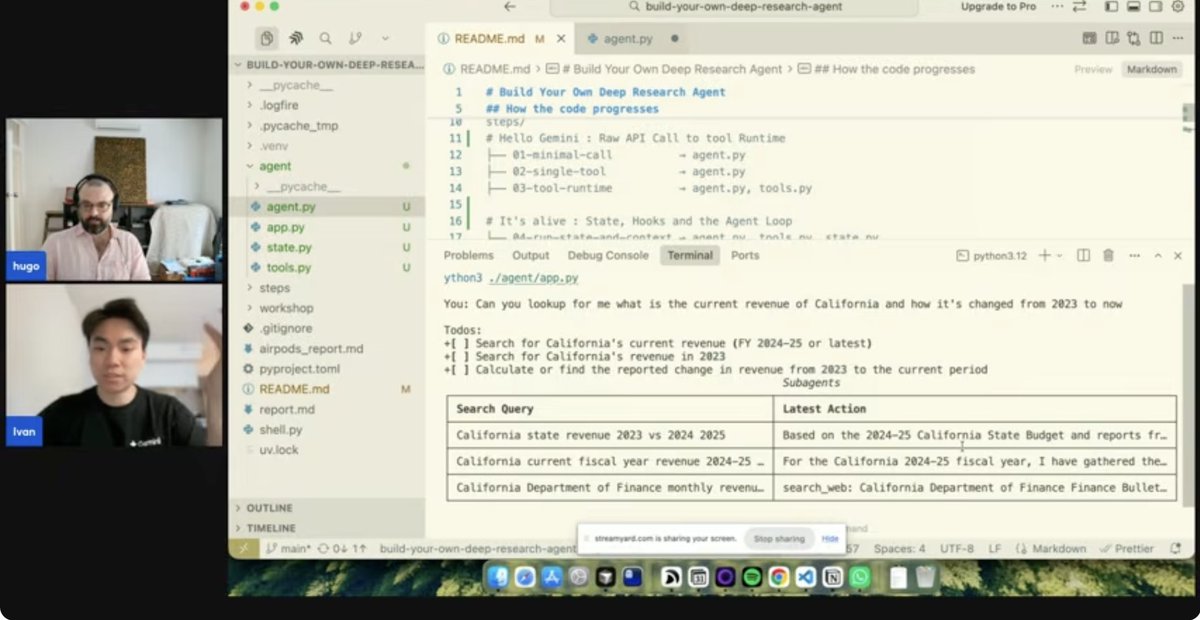1200x620 pixels.
Task: Open more editor actions ellipsis
Action: point(1178,38)
